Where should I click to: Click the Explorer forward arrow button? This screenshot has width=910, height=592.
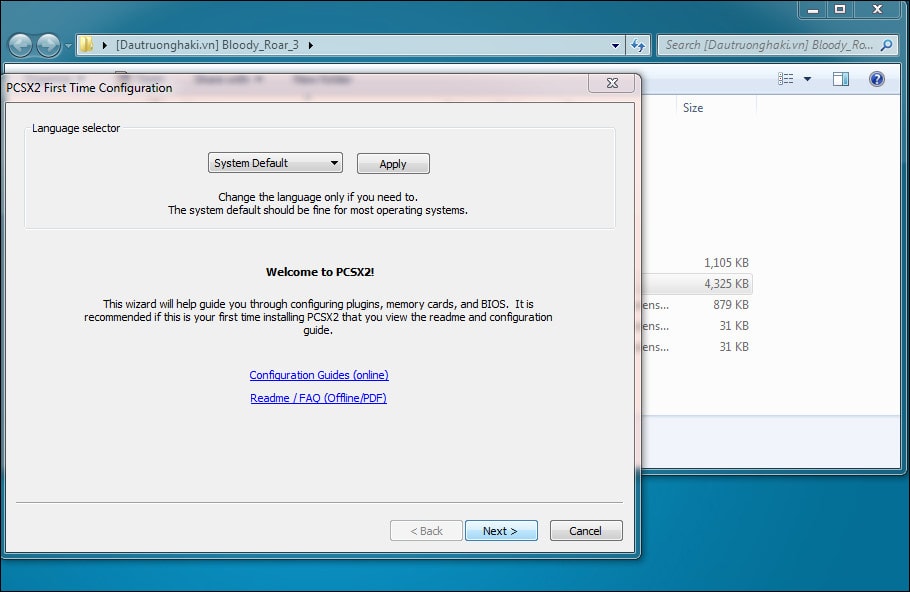coord(48,45)
